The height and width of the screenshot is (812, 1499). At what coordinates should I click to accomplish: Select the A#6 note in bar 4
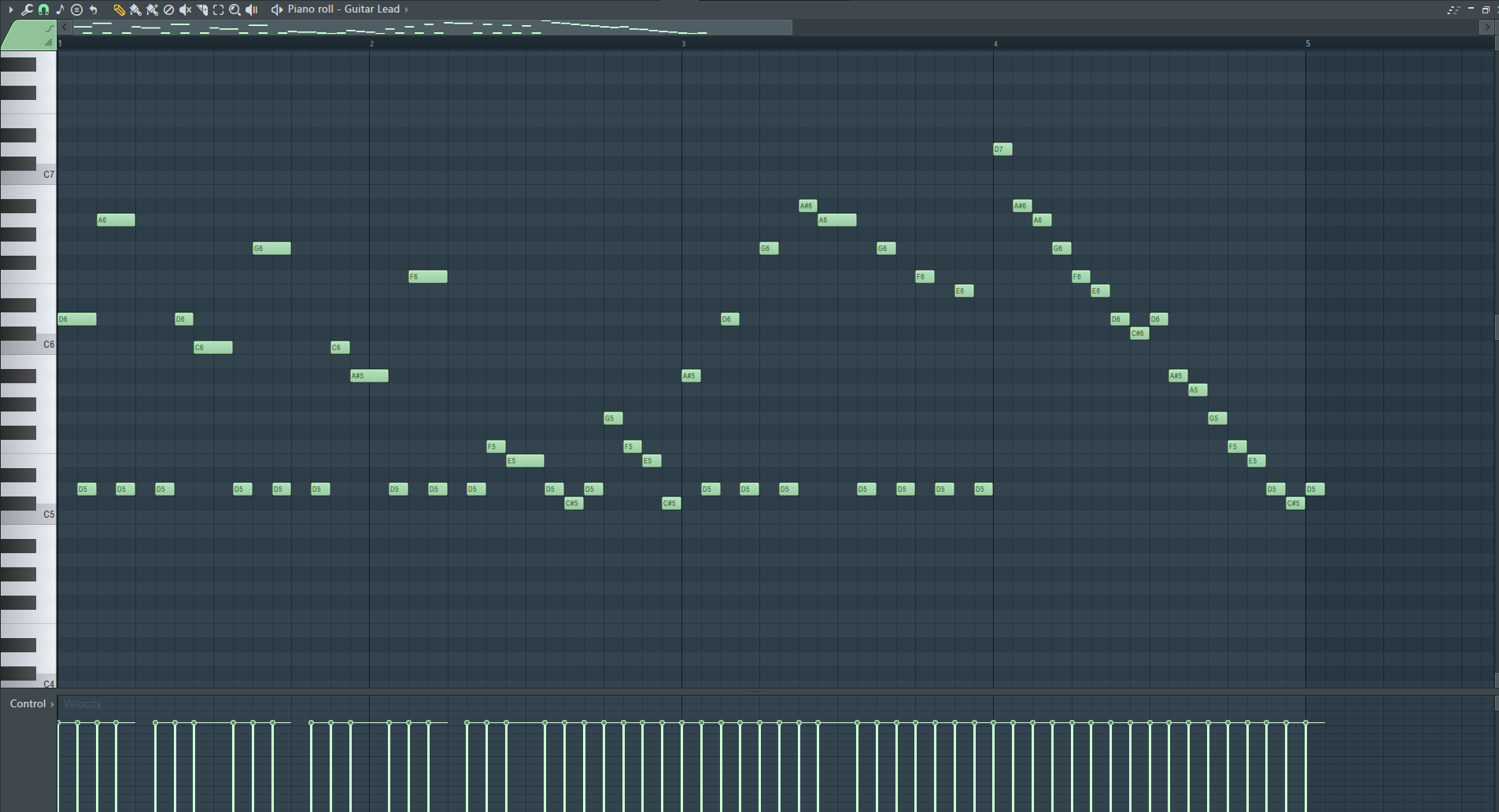[x=1022, y=205]
